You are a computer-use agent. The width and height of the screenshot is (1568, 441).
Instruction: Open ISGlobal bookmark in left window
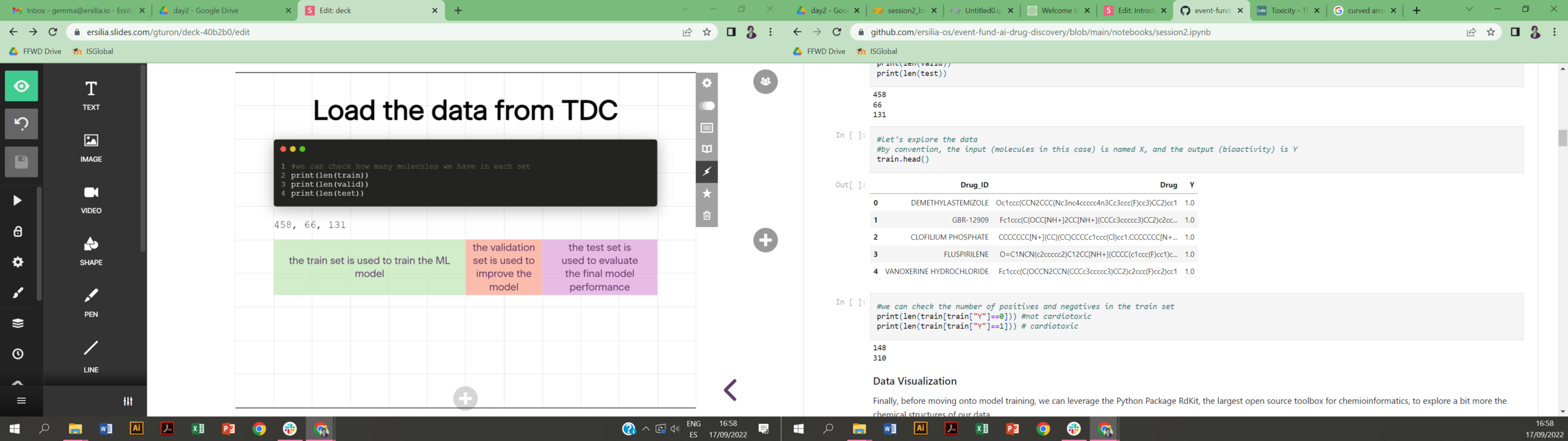pyautogui.click(x=93, y=51)
